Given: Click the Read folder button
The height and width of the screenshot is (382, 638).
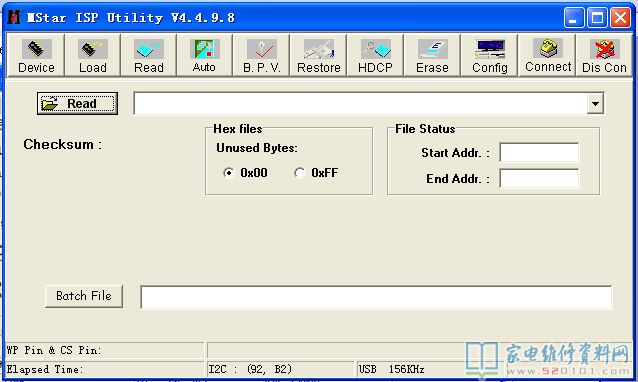Looking at the screenshot, I should click(77, 103).
